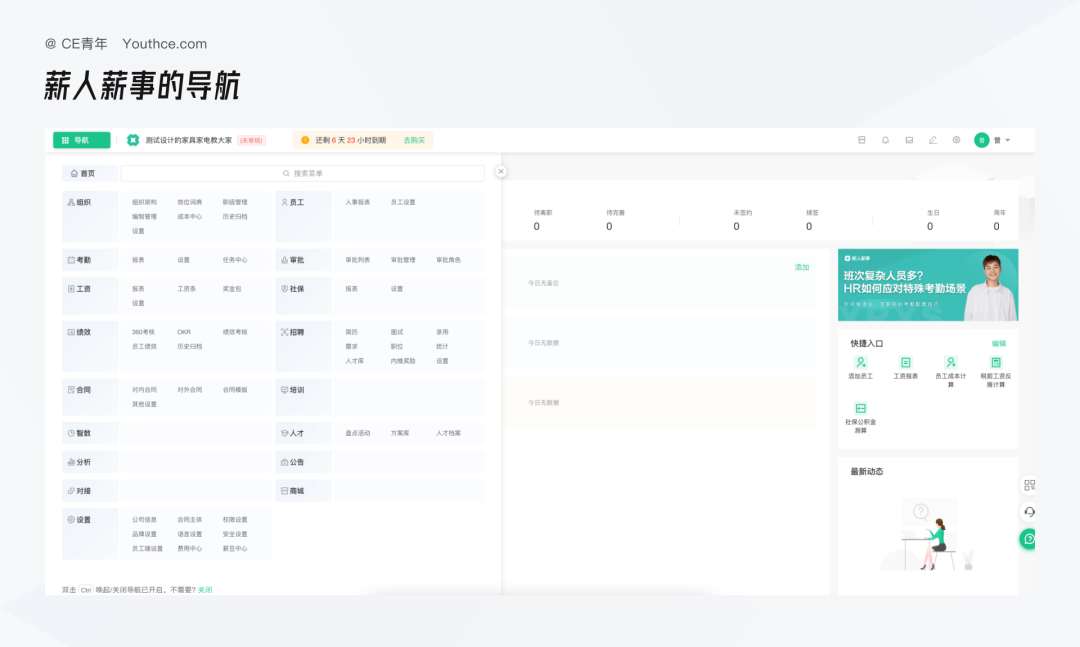This screenshot has width=1080, height=647.
Task: Open 添加员工 quick entry icon
Action: tap(860, 363)
